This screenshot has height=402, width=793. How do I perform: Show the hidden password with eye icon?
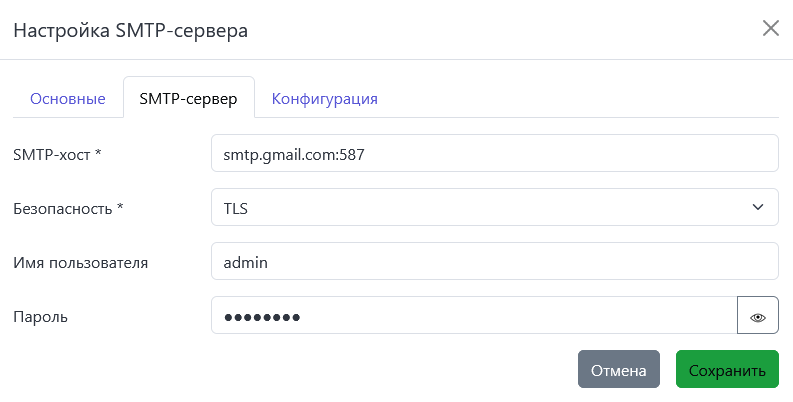[758, 317]
